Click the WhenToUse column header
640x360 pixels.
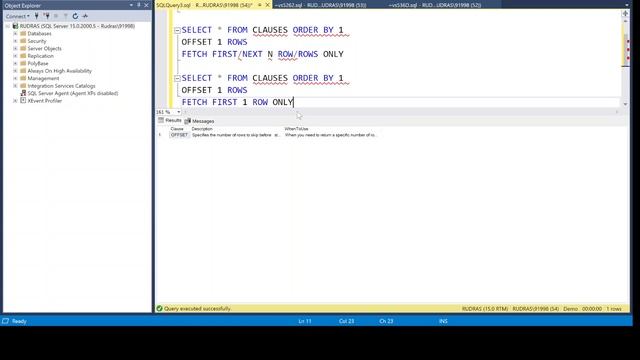click(x=296, y=129)
